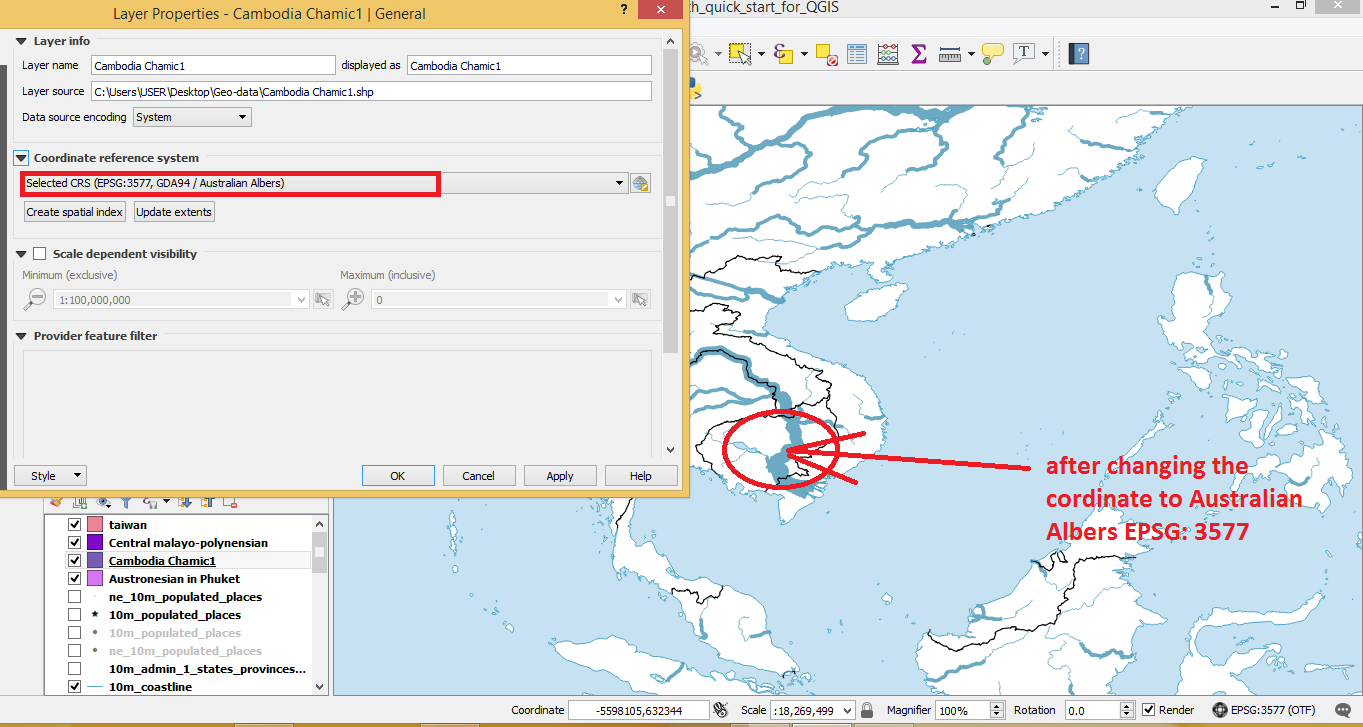
Task: Open select by expression tool
Action: tap(783, 54)
